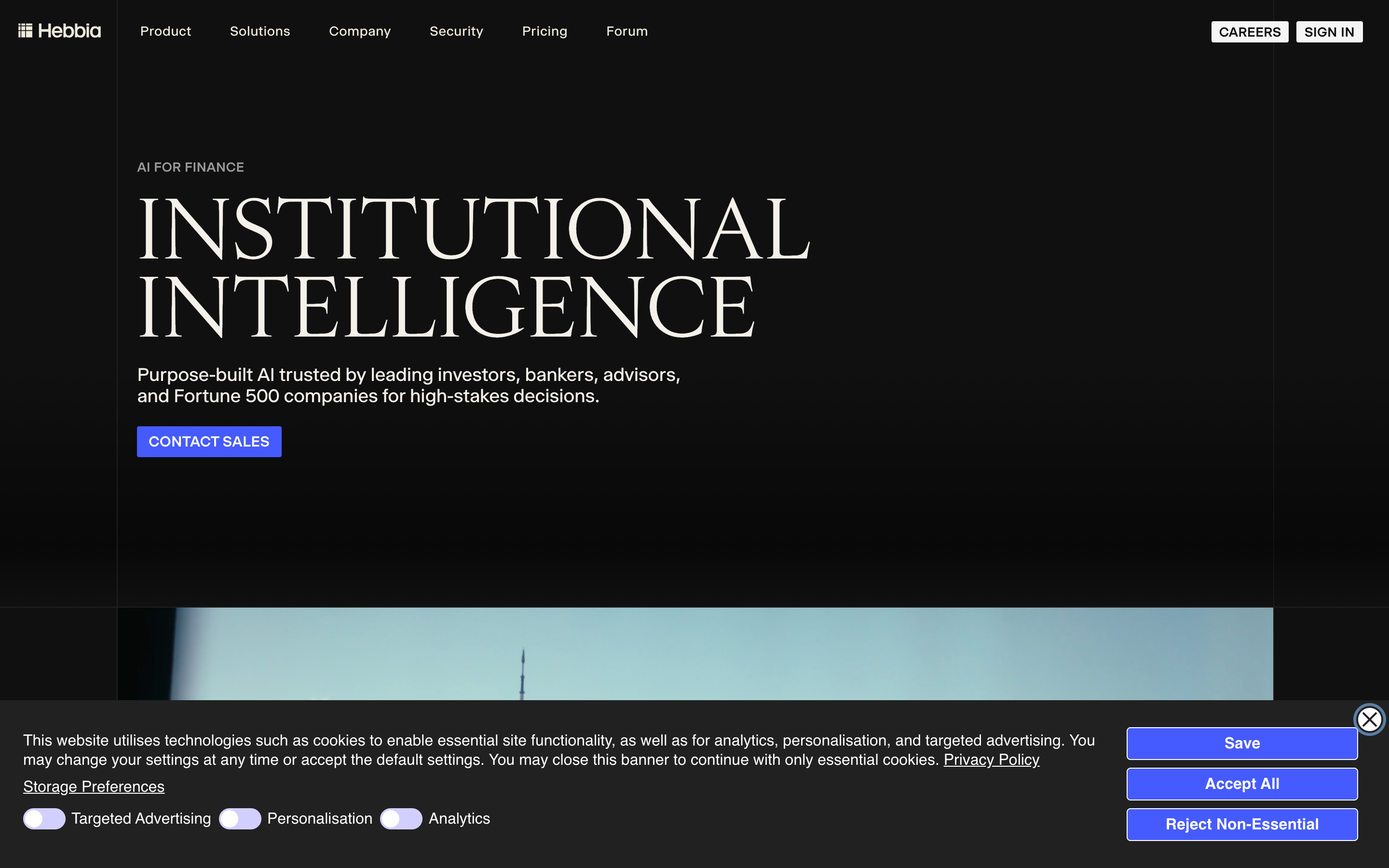Viewport: 1389px width, 868px height.
Task: Go to the Security page
Action: tap(456, 31)
